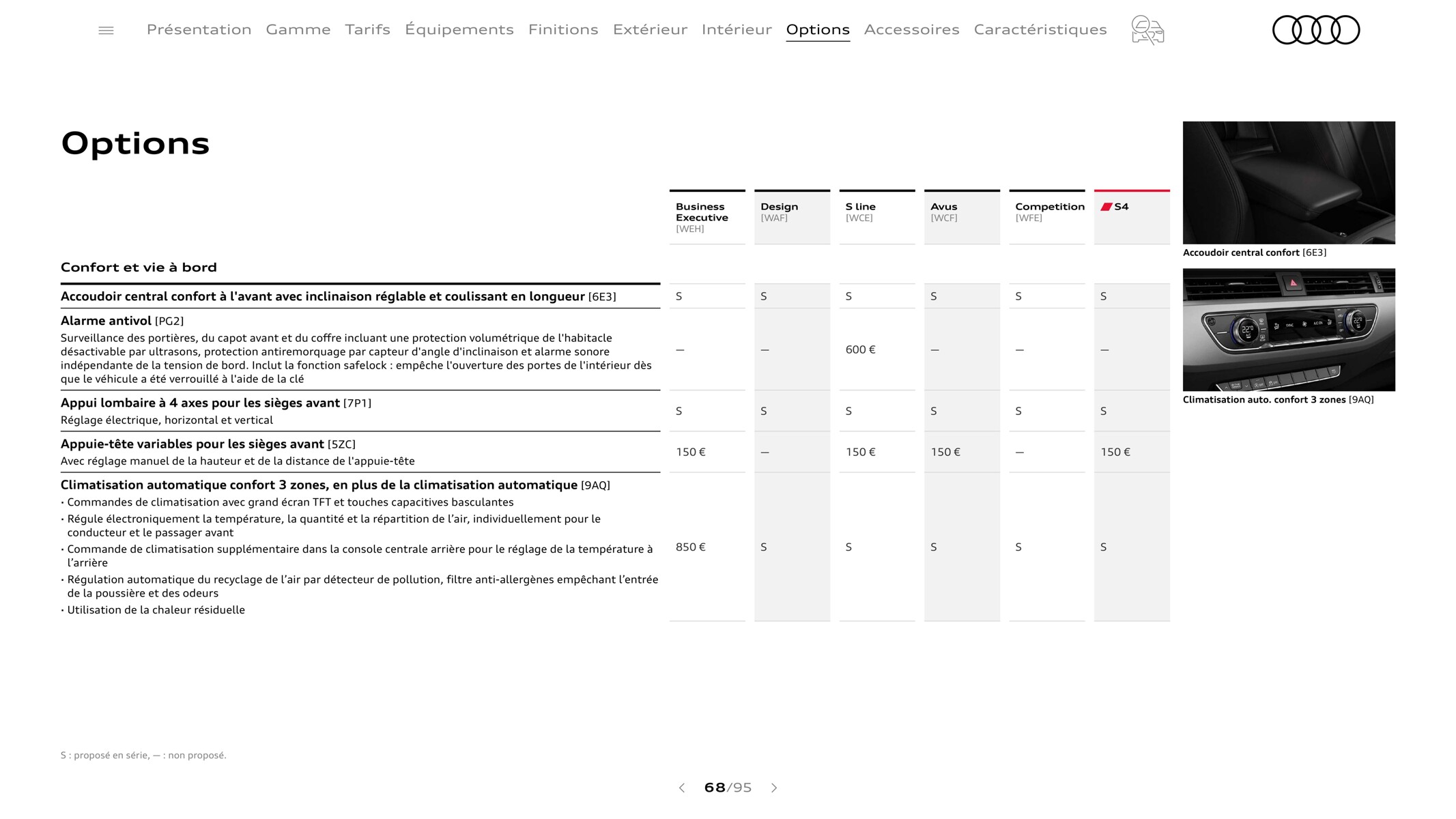Open the Présentation tab
This screenshot has height=819, width=1456.
(x=199, y=29)
